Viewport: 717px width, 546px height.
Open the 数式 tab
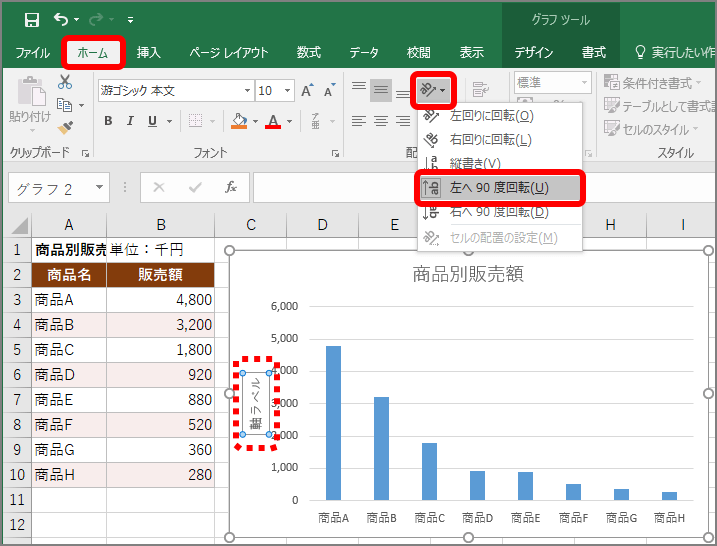point(309,53)
